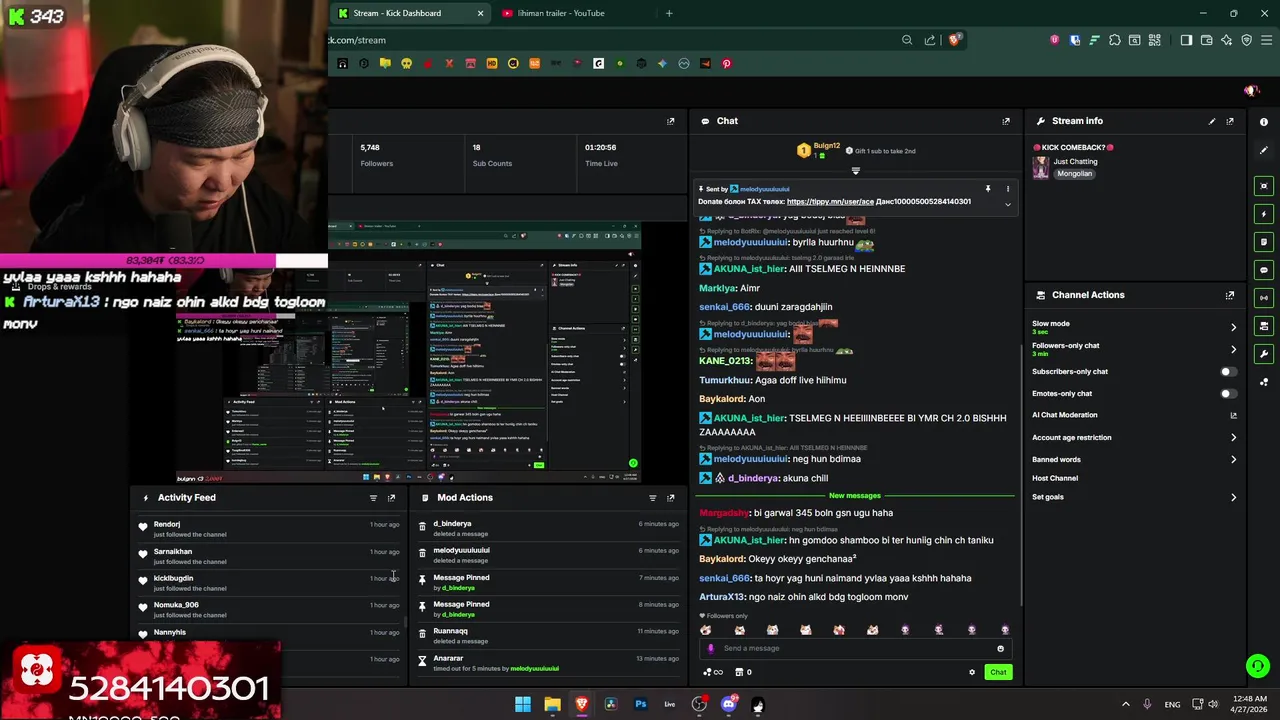1280x720 pixels.
Task: Click Host Channel action
Action: (1055, 478)
